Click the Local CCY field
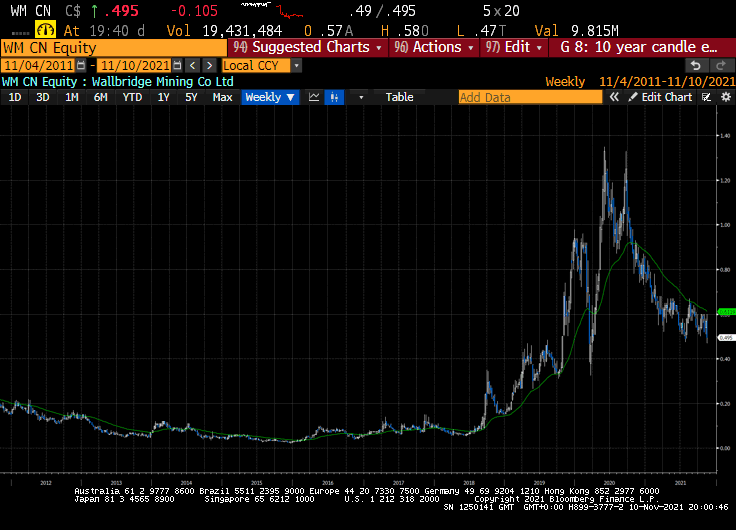The height and width of the screenshot is (530, 736). tap(256, 66)
